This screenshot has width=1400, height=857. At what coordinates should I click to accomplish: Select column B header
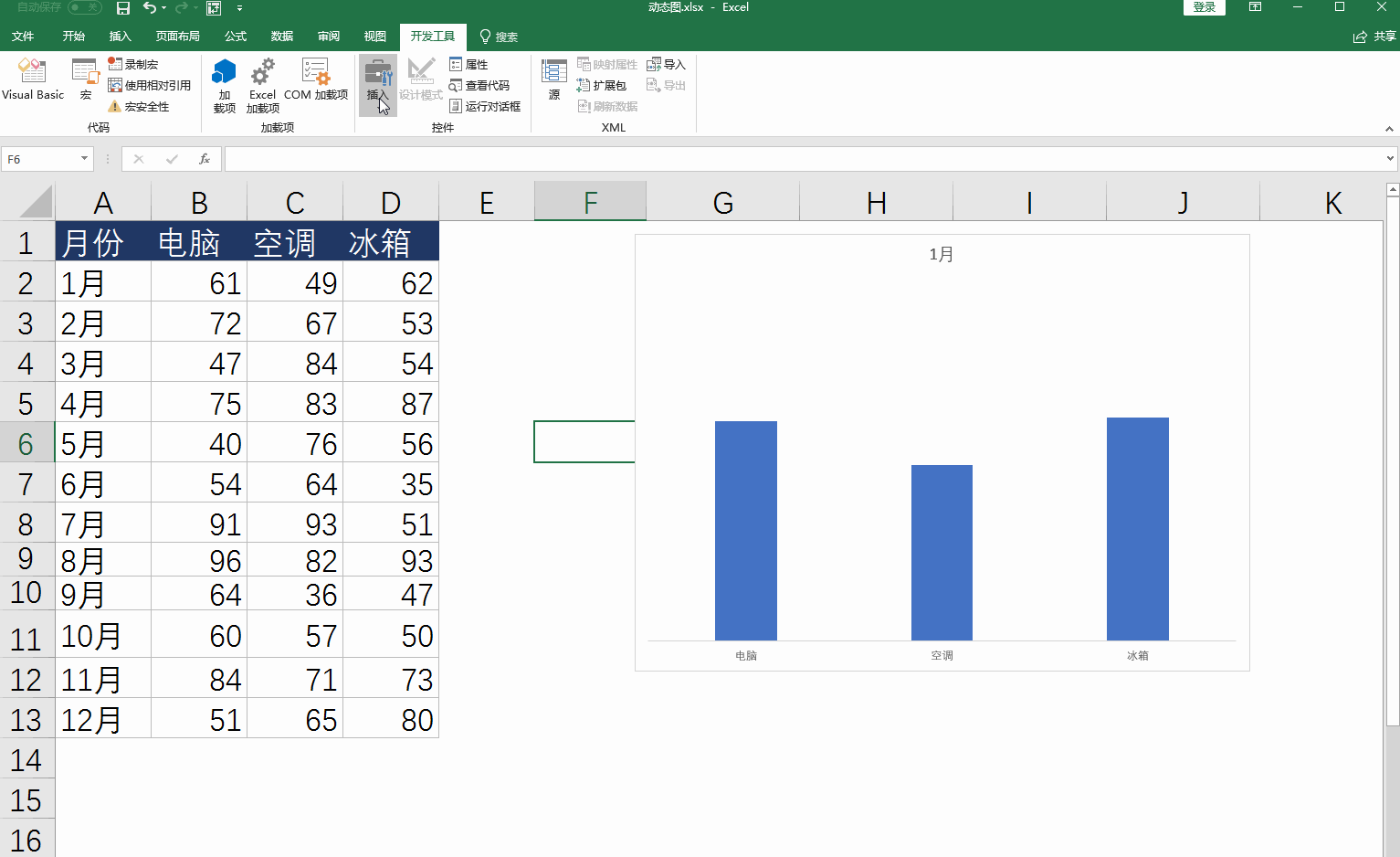(199, 202)
